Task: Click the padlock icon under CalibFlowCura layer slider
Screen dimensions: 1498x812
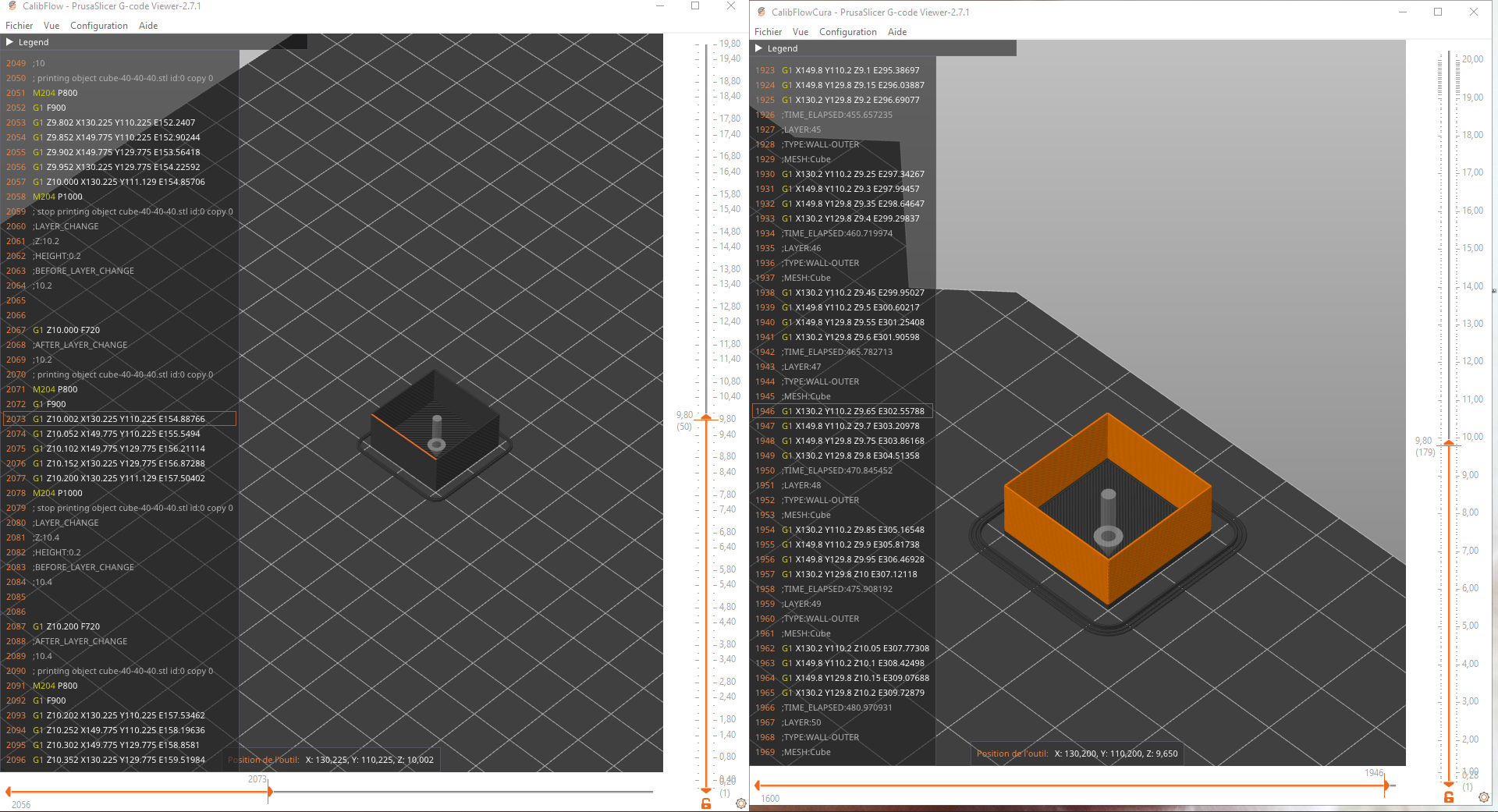Action: pyautogui.click(x=1449, y=797)
